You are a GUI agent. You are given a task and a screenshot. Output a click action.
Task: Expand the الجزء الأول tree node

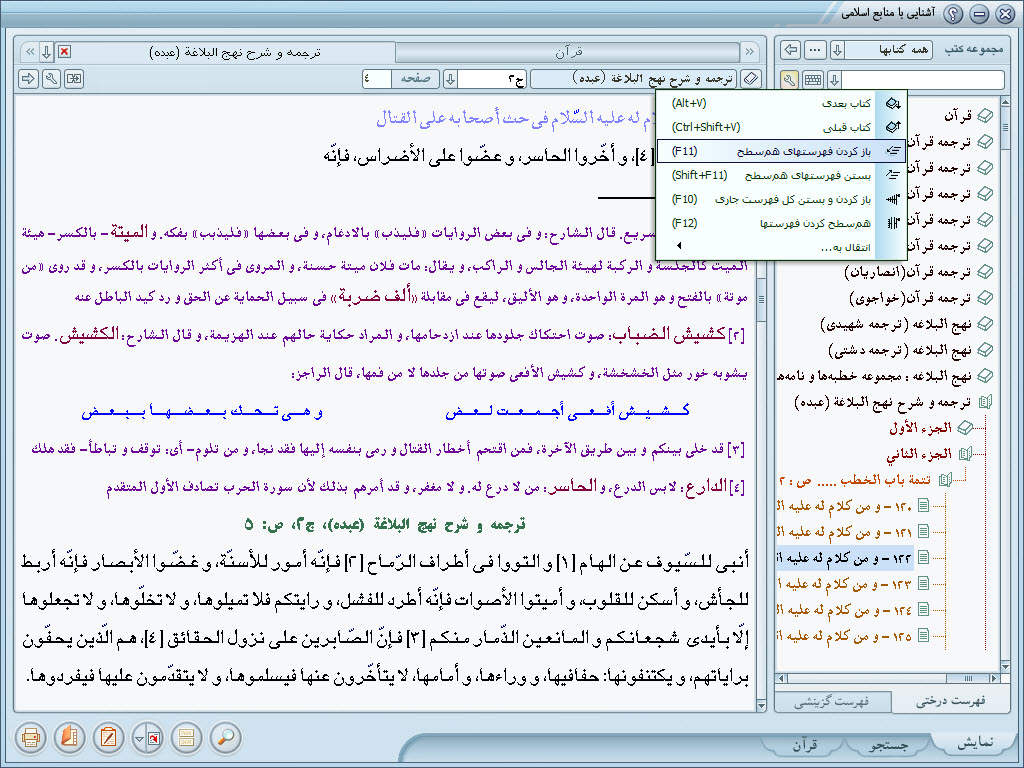pyautogui.click(x=966, y=427)
